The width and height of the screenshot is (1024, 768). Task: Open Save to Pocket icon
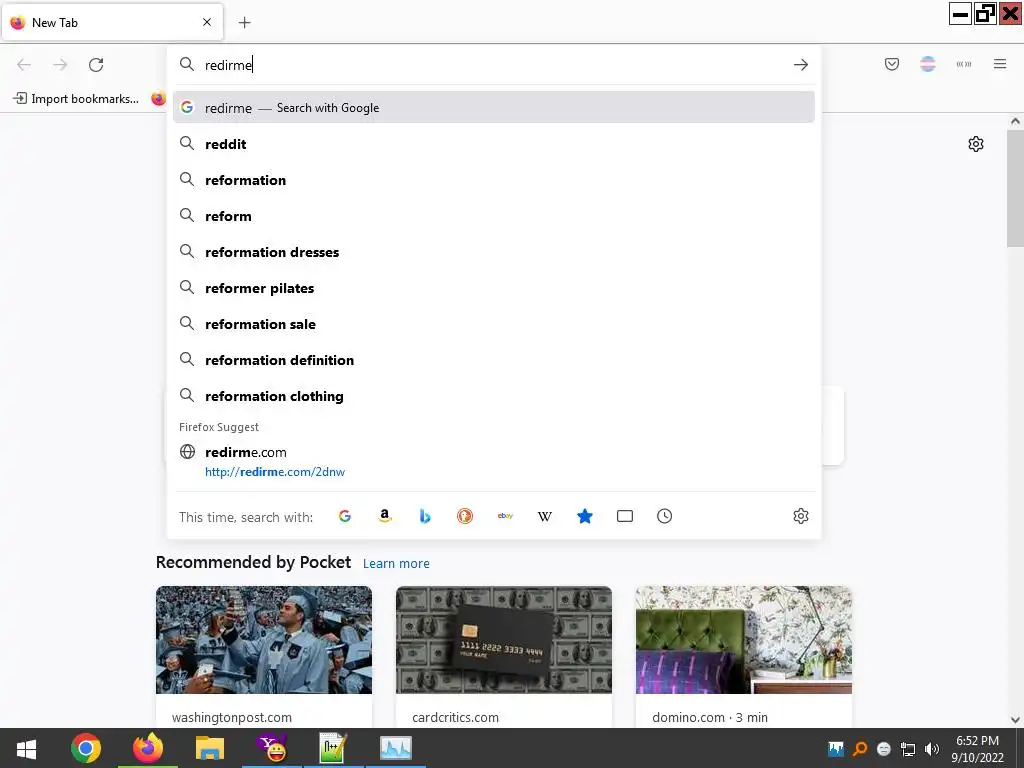pyautogui.click(x=892, y=64)
